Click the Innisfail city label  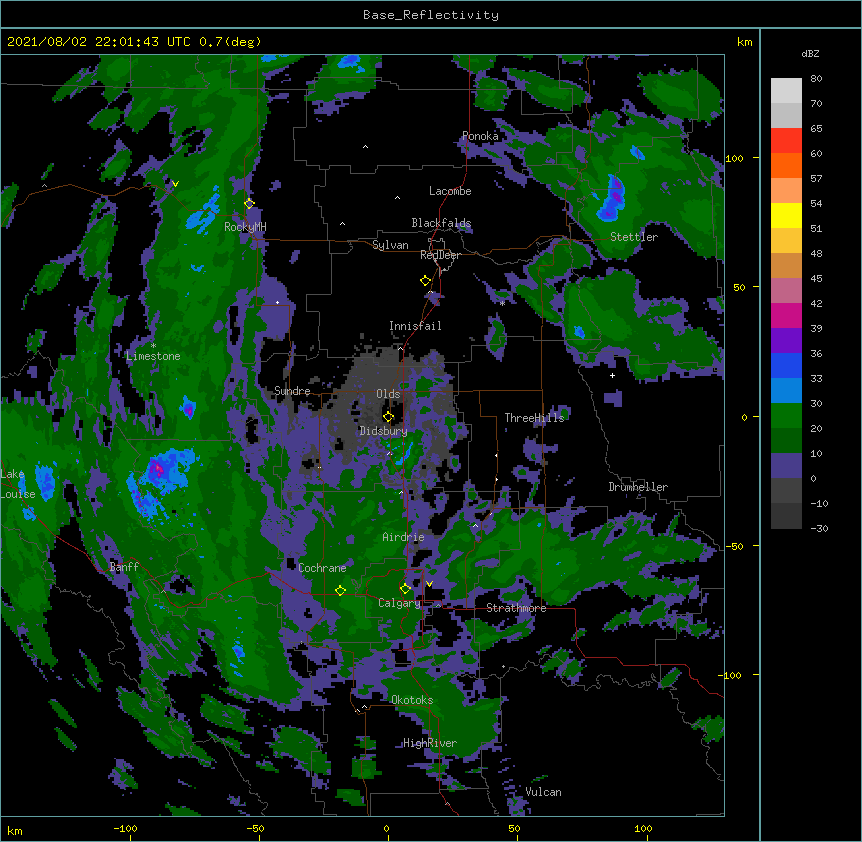click(x=415, y=326)
